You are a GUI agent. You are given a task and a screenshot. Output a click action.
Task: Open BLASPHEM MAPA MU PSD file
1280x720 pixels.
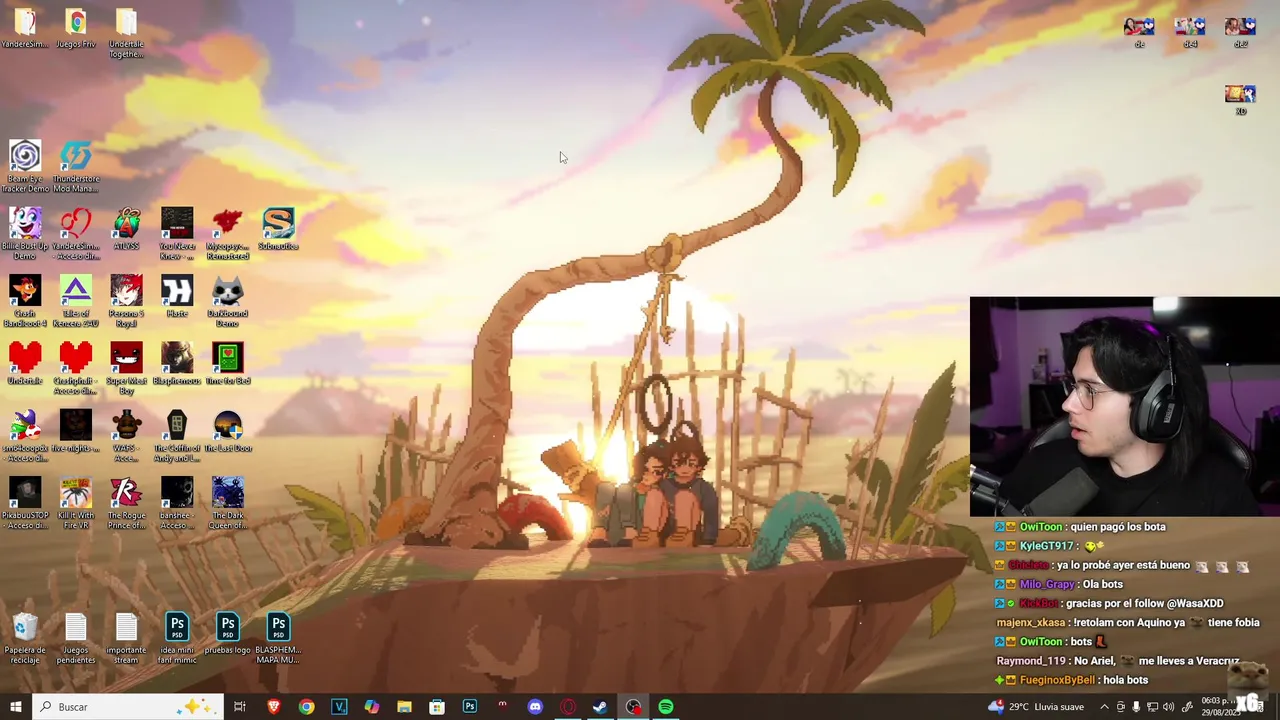278,639
